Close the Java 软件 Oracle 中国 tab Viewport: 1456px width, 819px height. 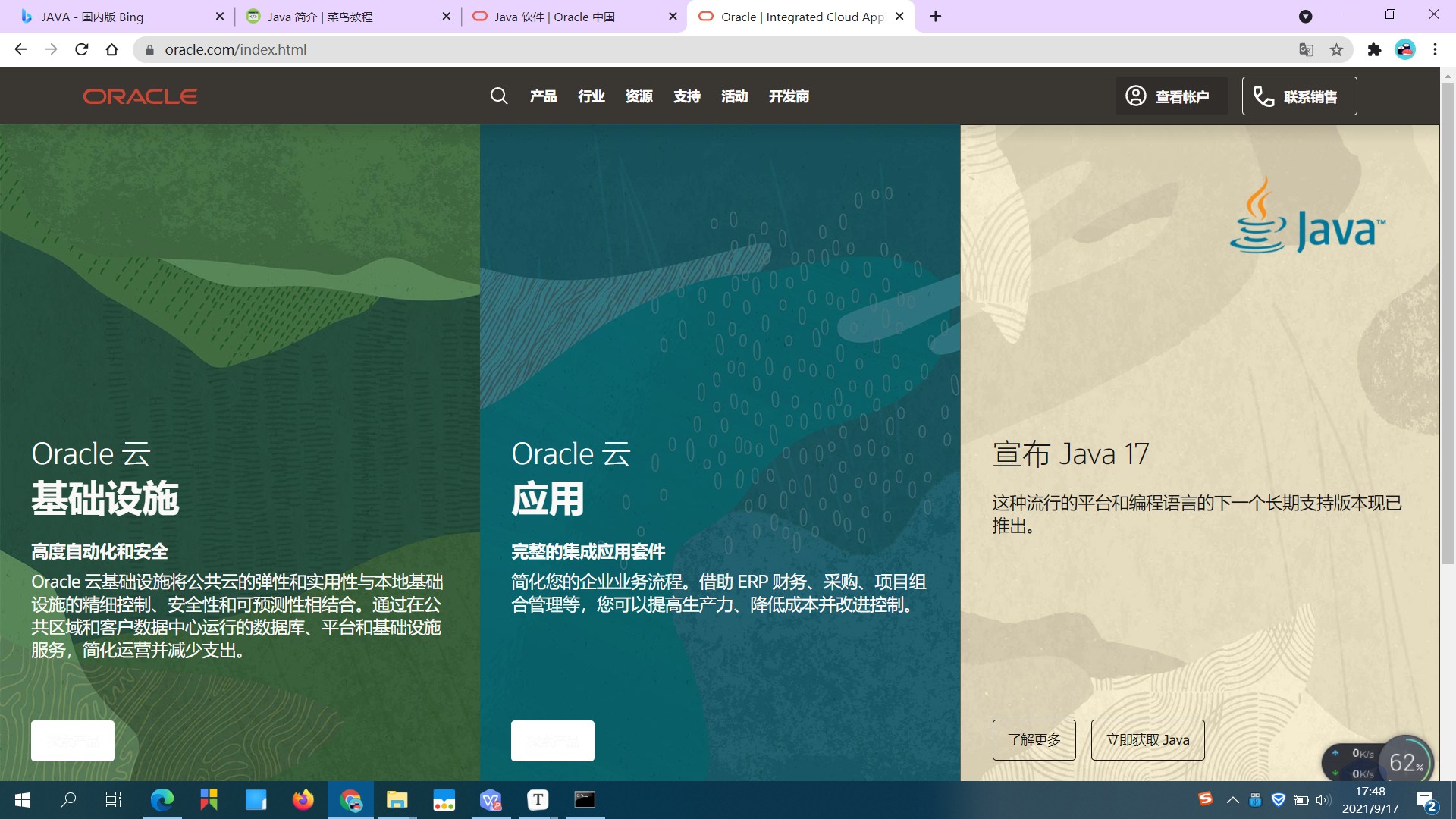point(673,16)
